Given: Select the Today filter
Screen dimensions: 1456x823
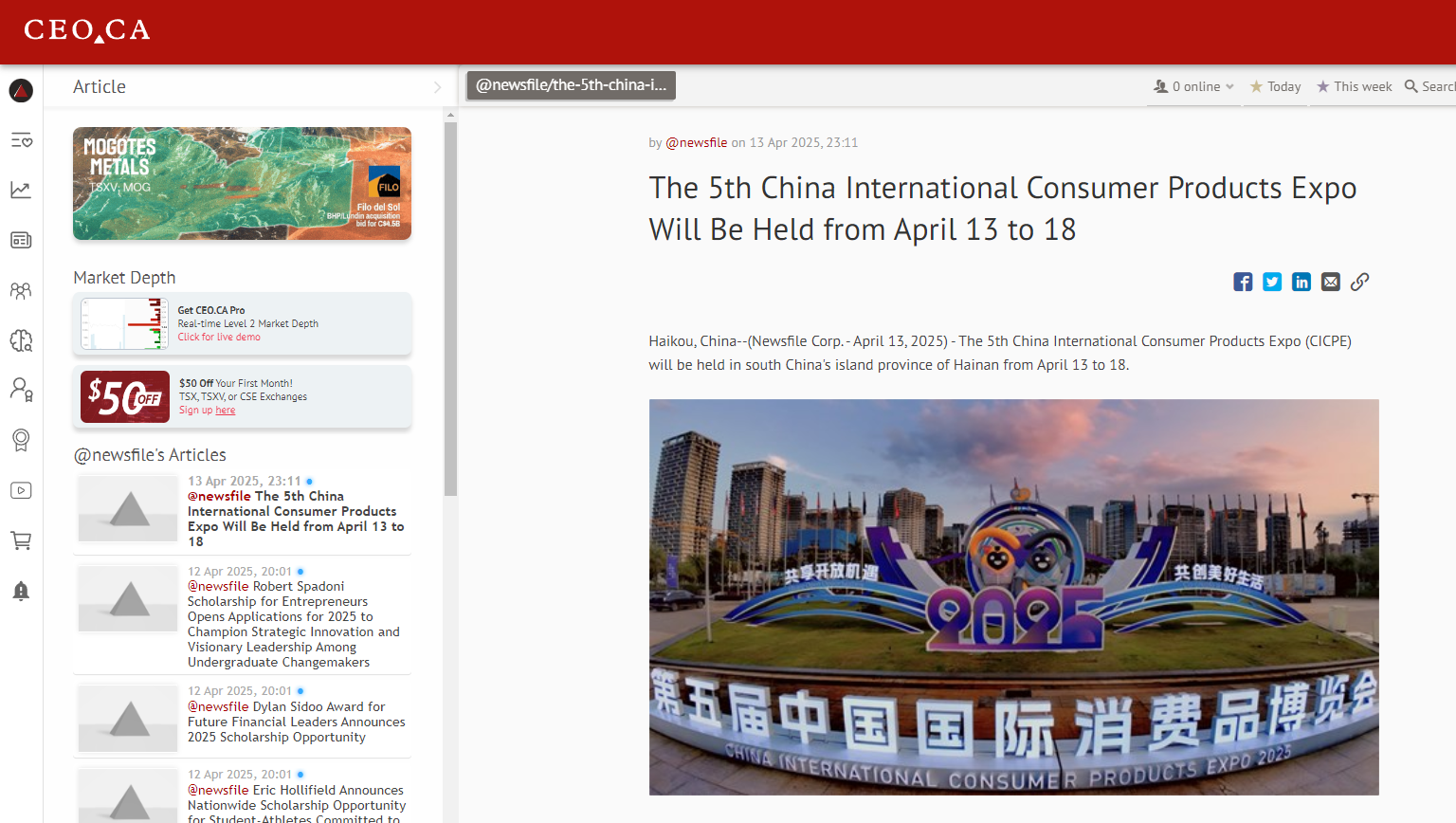Looking at the screenshot, I should (x=1275, y=86).
